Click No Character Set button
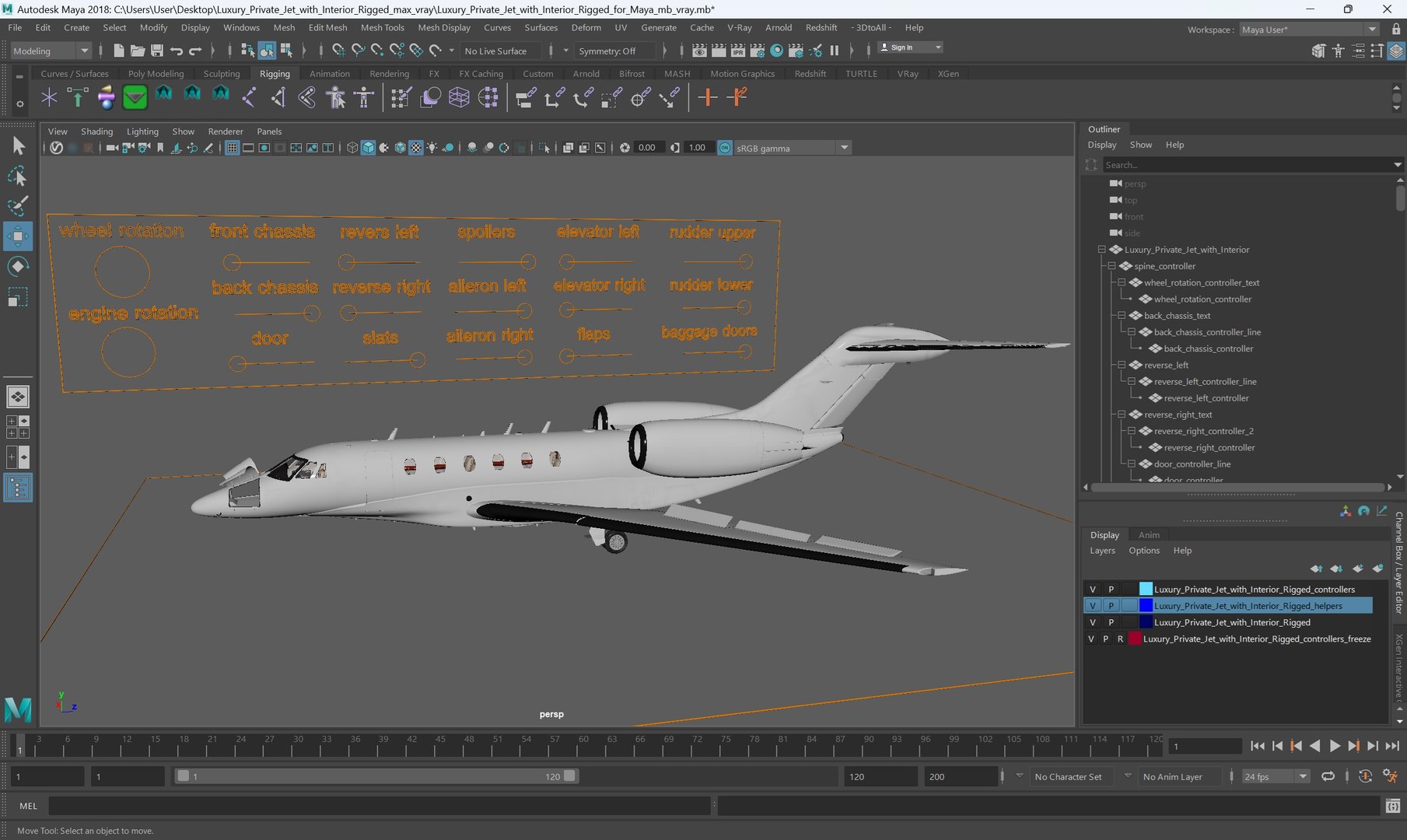Screen dimensions: 1407x840 click(x=1072, y=776)
